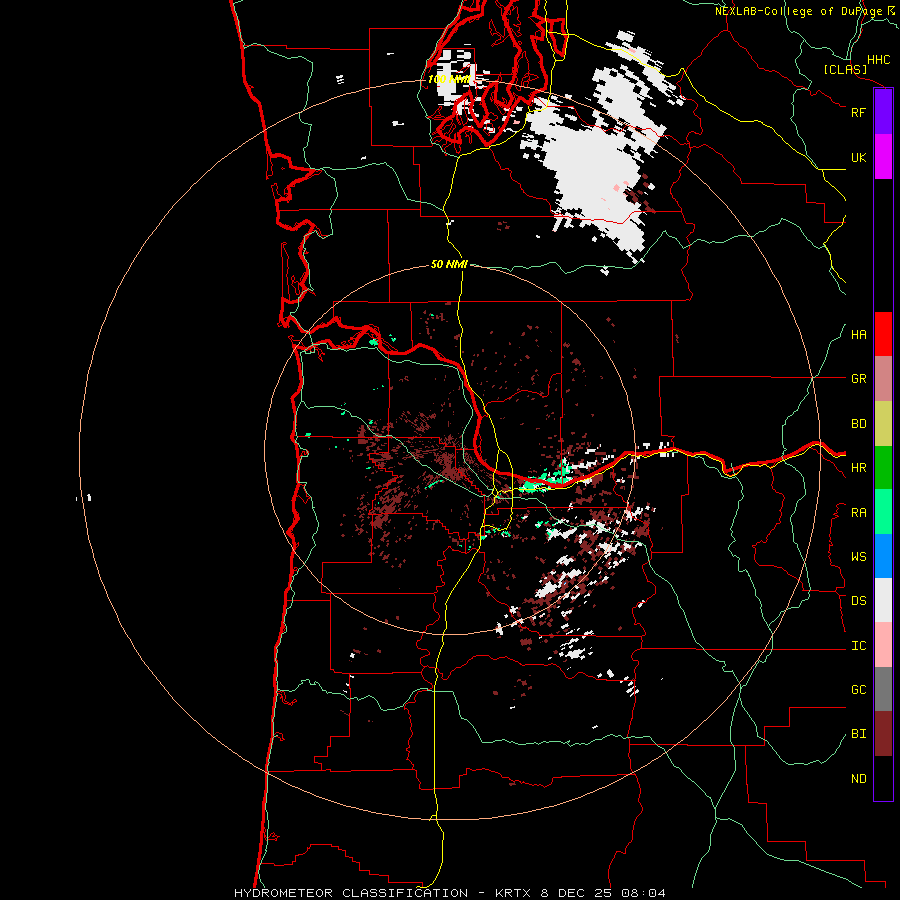Click the KRTX station identifier

point(514,893)
